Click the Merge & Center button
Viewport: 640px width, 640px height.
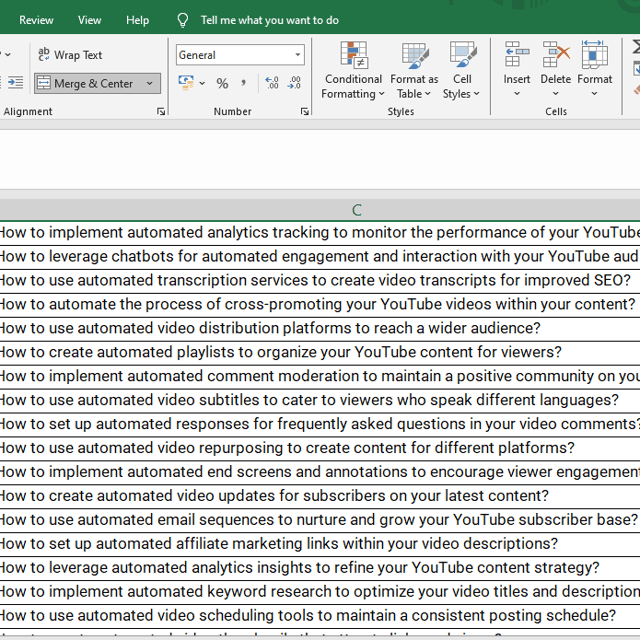(x=87, y=84)
